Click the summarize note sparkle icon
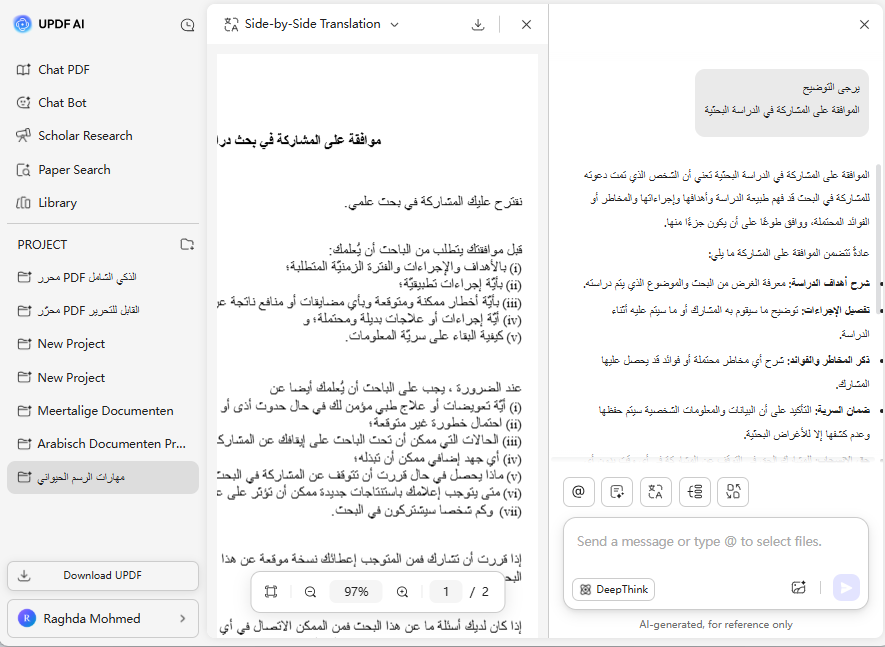The width and height of the screenshot is (885, 647). tap(617, 492)
